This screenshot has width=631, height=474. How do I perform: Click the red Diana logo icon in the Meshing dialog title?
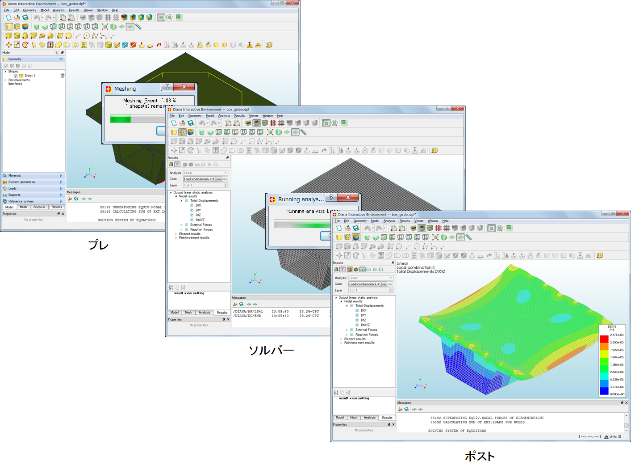click(x=111, y=87)
